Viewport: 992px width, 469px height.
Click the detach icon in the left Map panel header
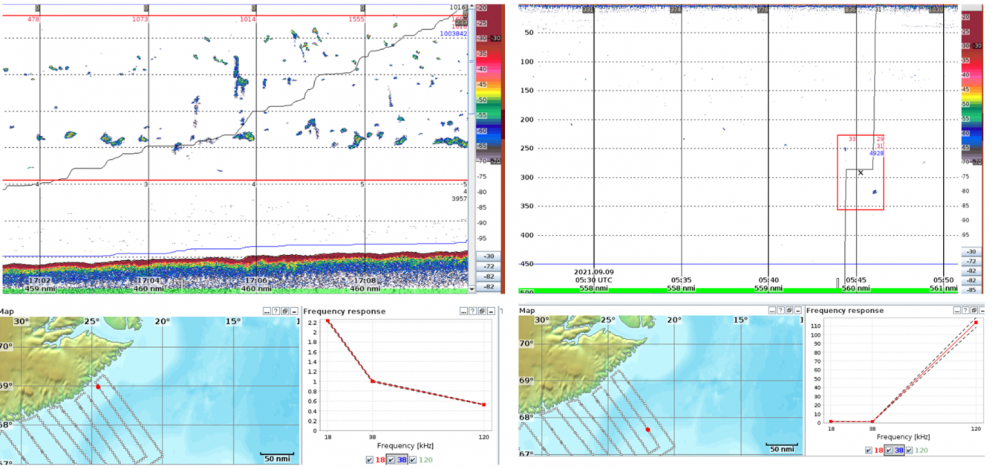coord(282,311)
